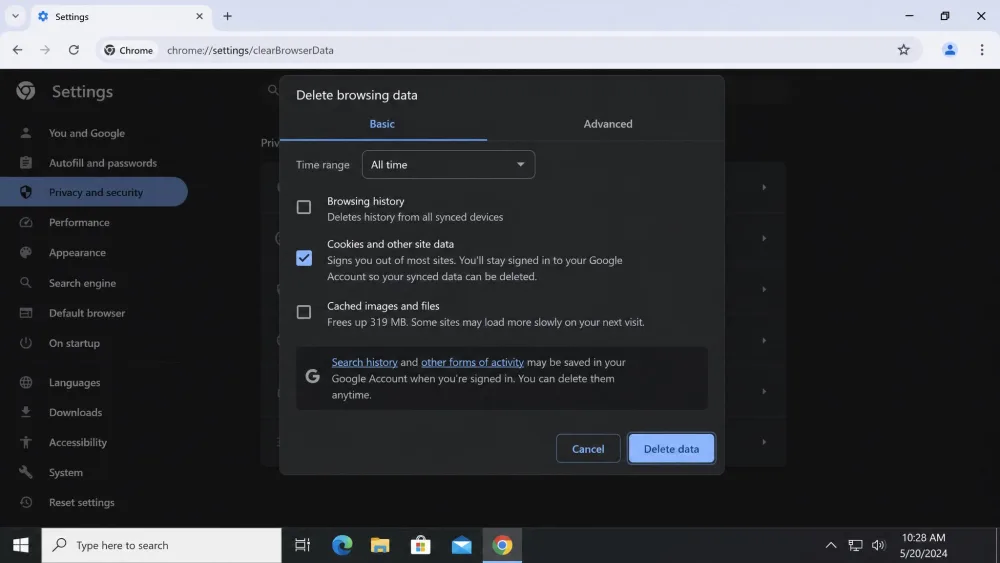Open Task View from the taskbar
This screenshot has width=1000, height=563.
point(302,545)
